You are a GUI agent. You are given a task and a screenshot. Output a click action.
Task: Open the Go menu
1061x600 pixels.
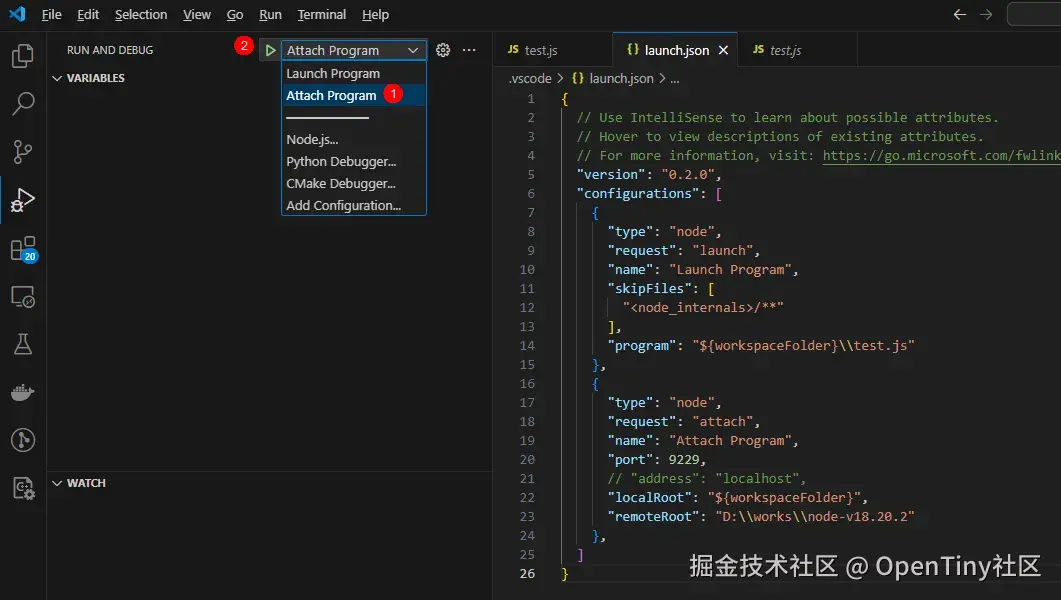(235, 14)
